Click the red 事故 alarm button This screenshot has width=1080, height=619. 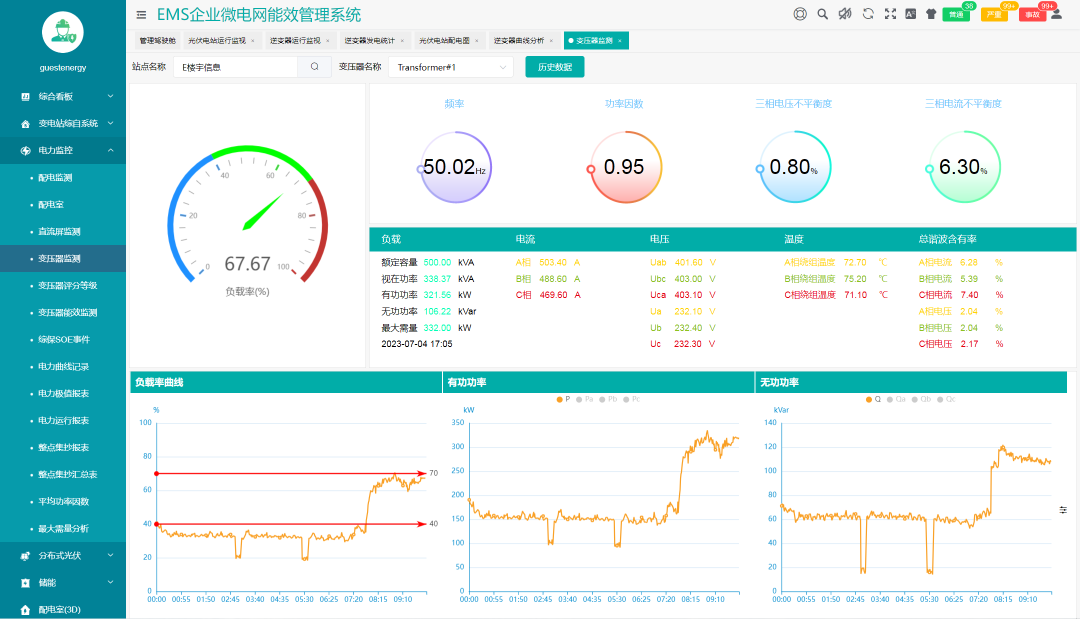click(x=1033, y=15)
